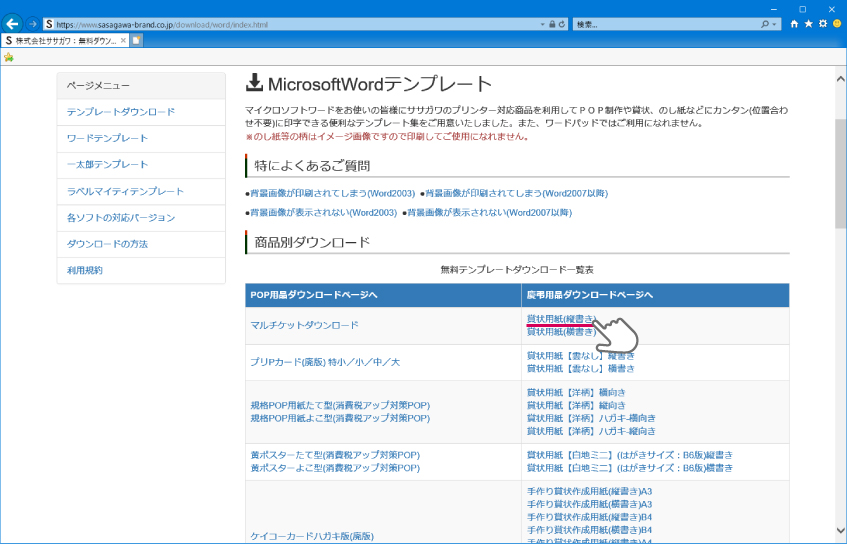Open 黄ポスターよこ型 link

tap(335, 468)
